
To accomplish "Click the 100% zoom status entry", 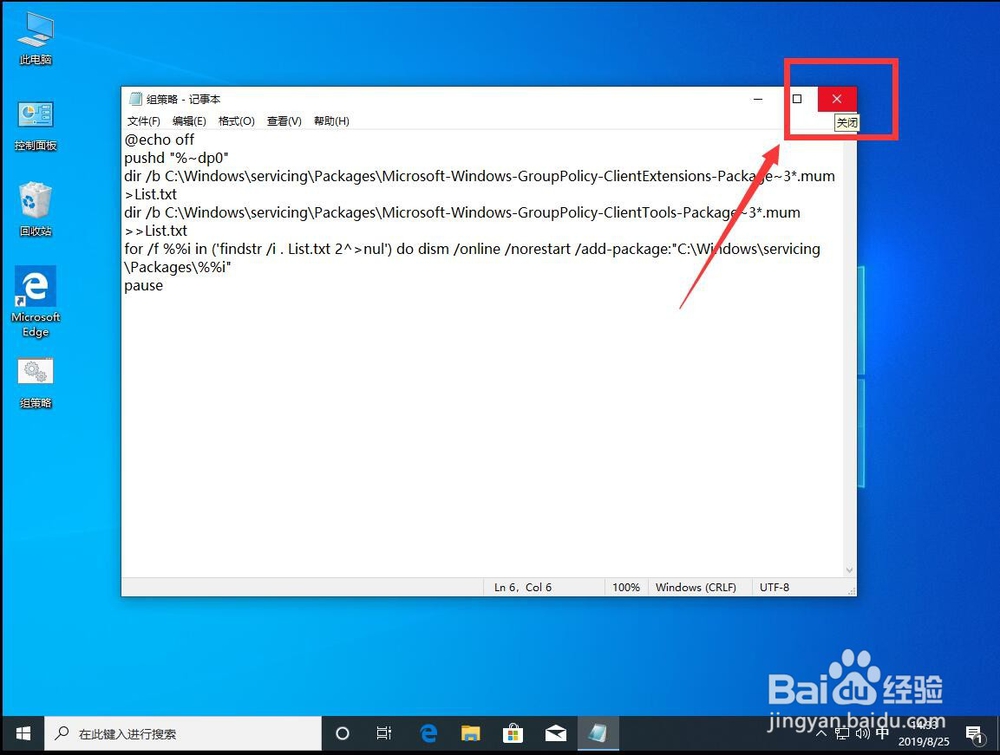I will click(x=626, y=587).
